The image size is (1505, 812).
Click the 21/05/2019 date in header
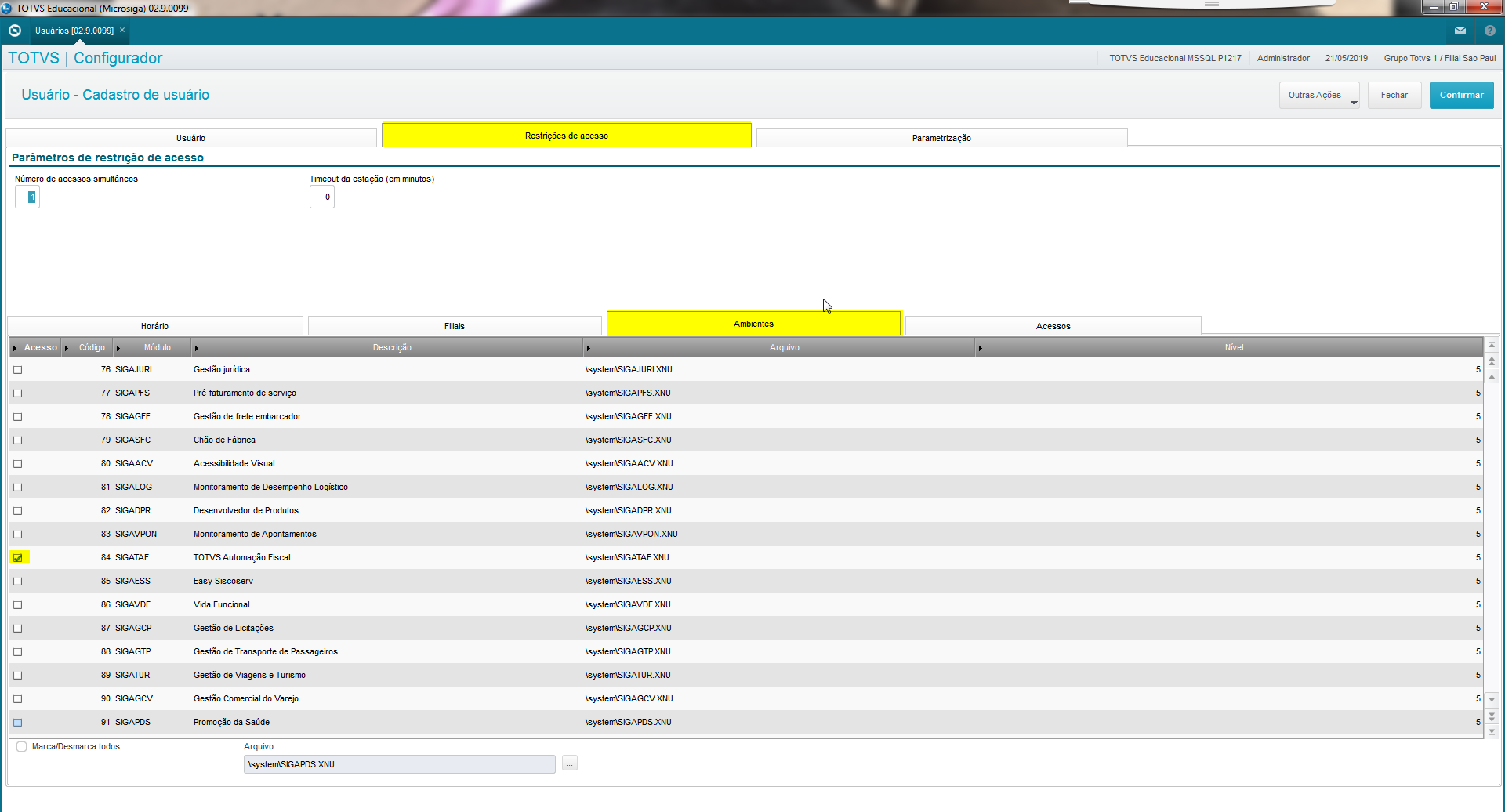pos(1346,58)
